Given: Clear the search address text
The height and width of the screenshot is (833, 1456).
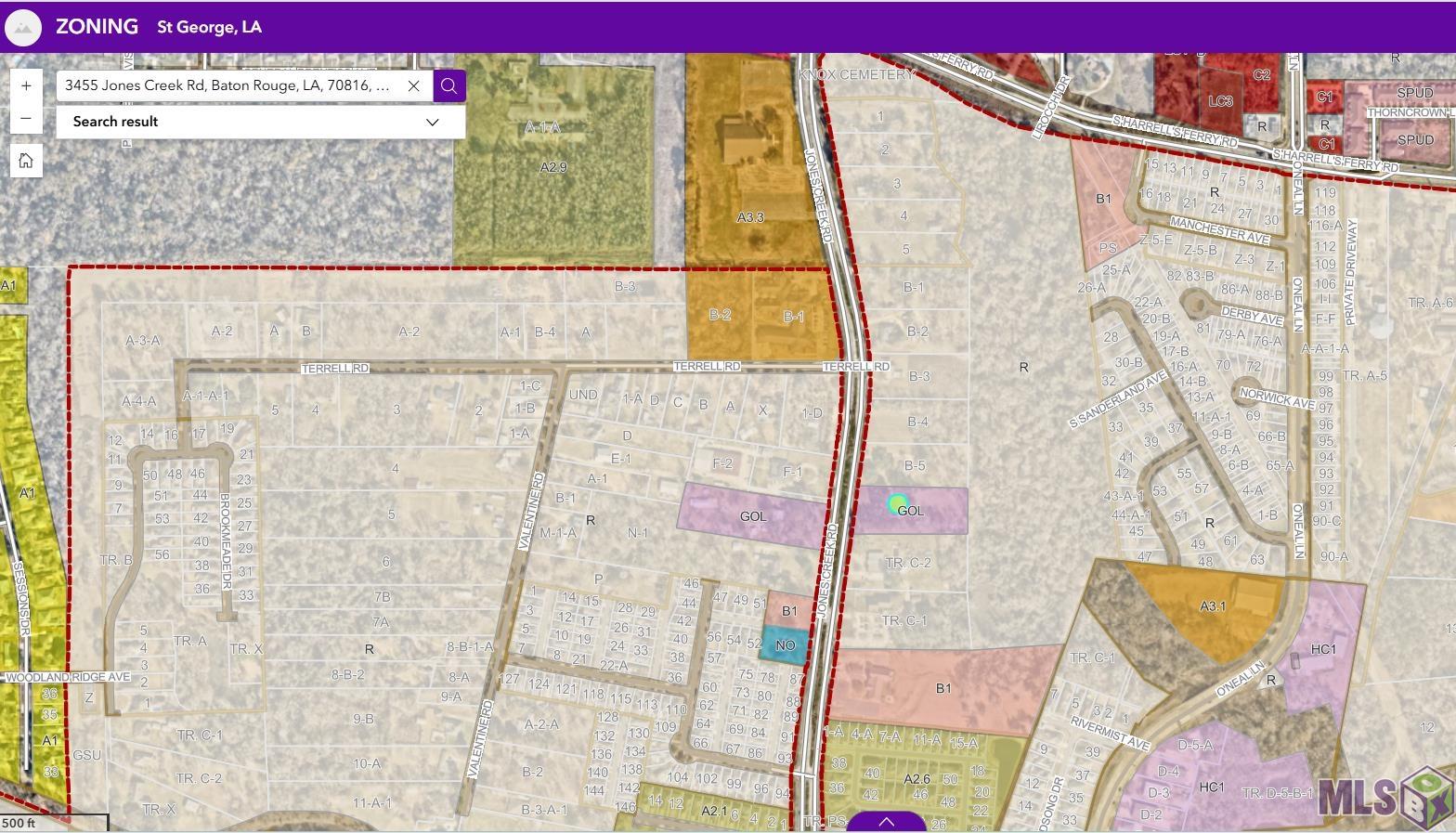Looking at the screenshot, I should tap(414, 85).
